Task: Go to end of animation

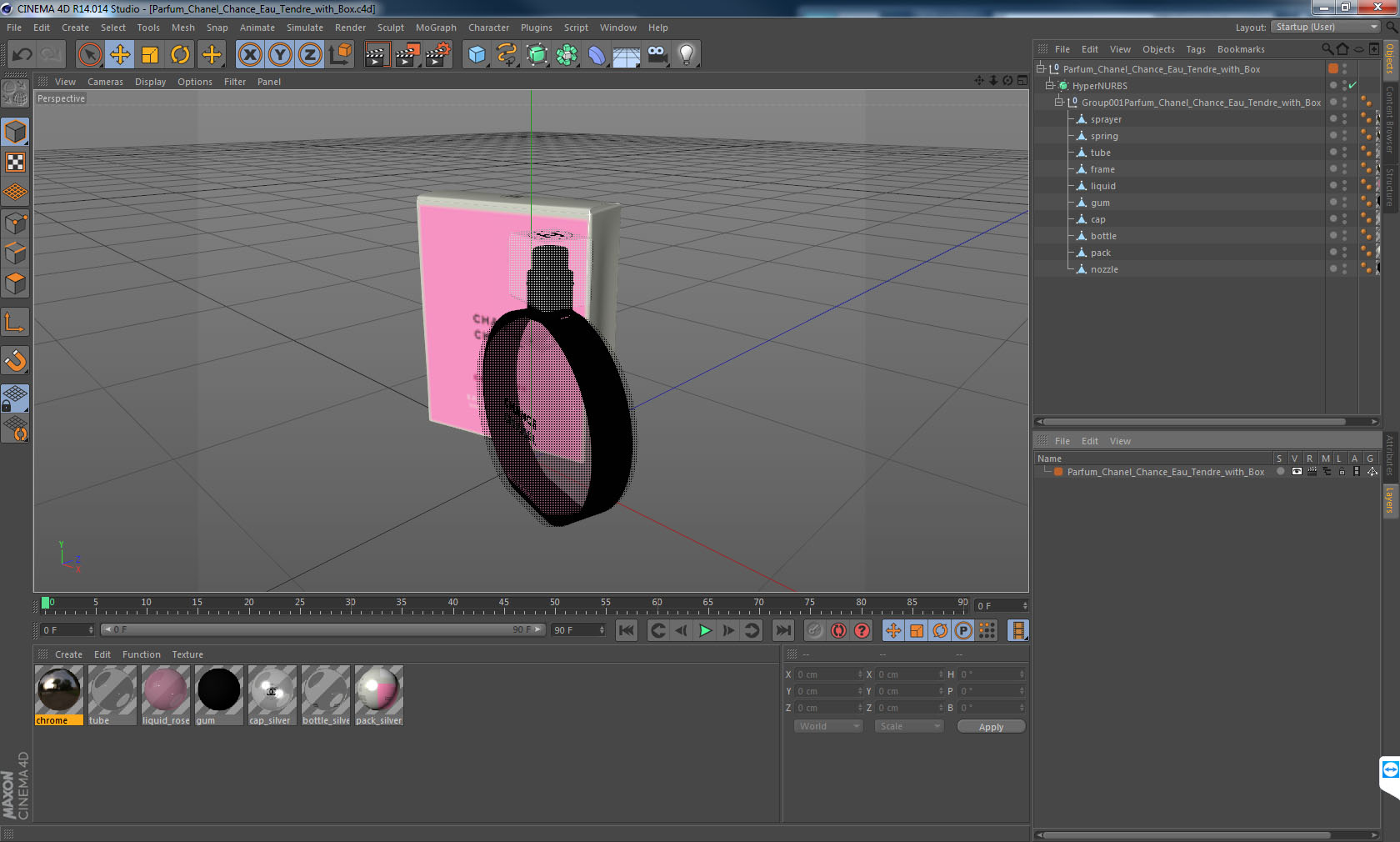Action: 783,630
